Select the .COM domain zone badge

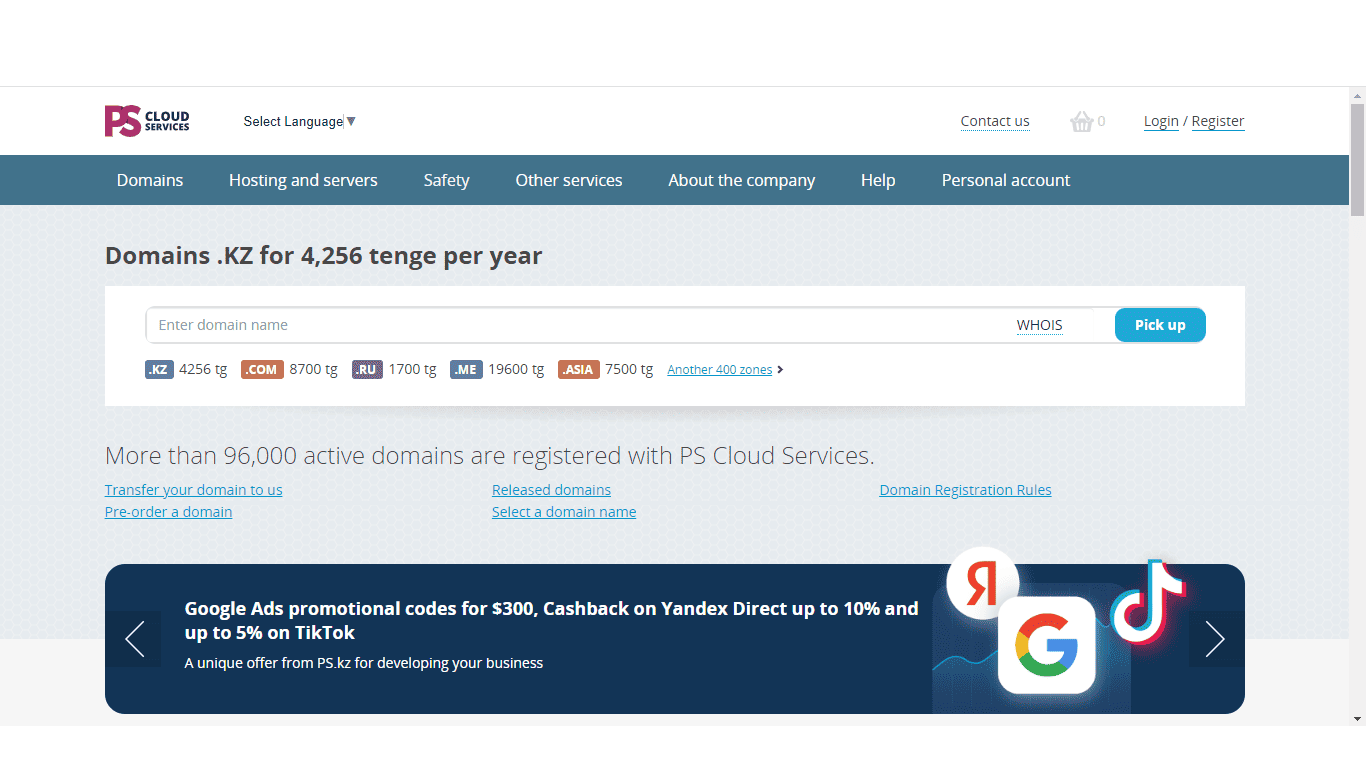click(262, 369)
